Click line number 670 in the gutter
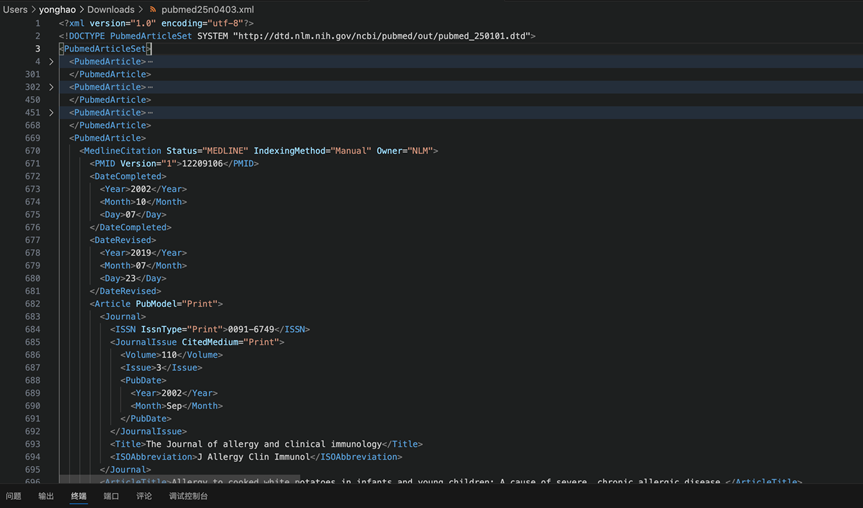 tap(32, 151)
